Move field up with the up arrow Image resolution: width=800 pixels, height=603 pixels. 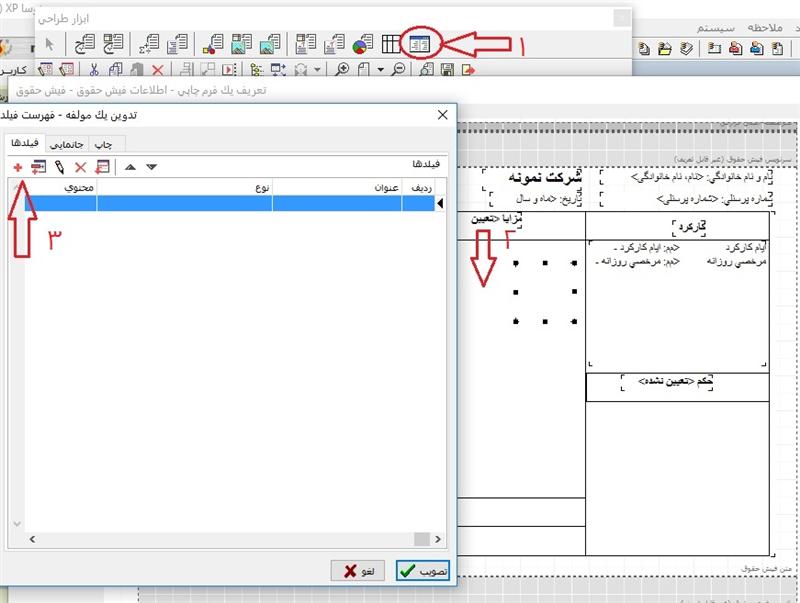click(130, 167)
